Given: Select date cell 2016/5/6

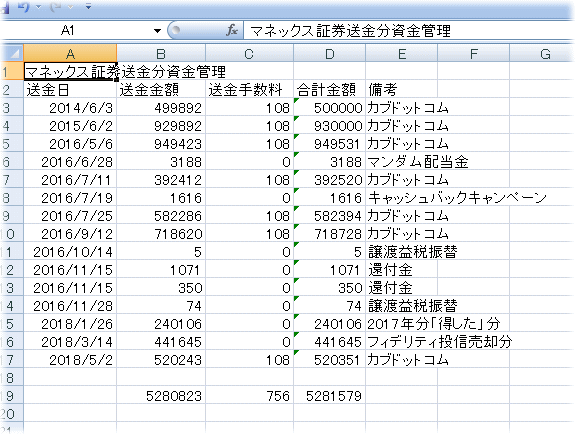Looking at the screenshot, I should coord(70,143).
